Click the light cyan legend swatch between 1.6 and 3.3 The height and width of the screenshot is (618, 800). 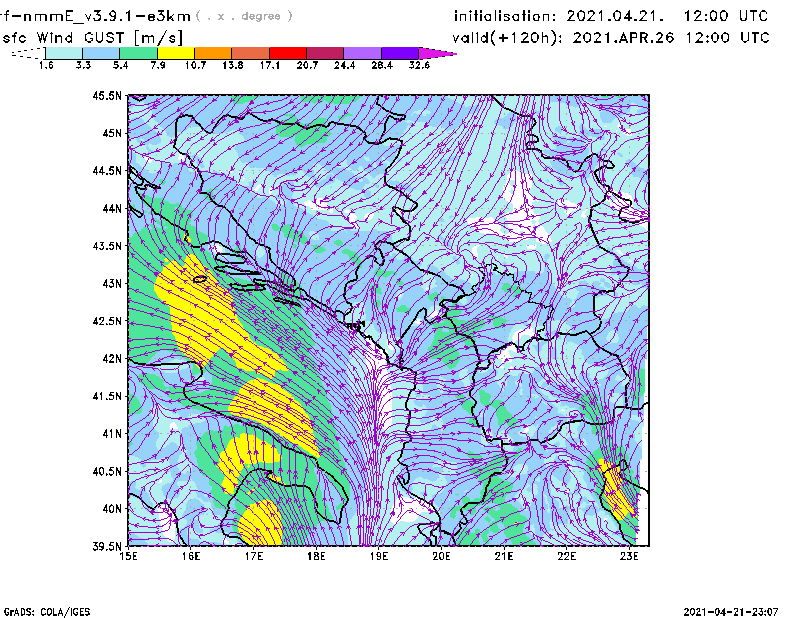tap(64, 53)
